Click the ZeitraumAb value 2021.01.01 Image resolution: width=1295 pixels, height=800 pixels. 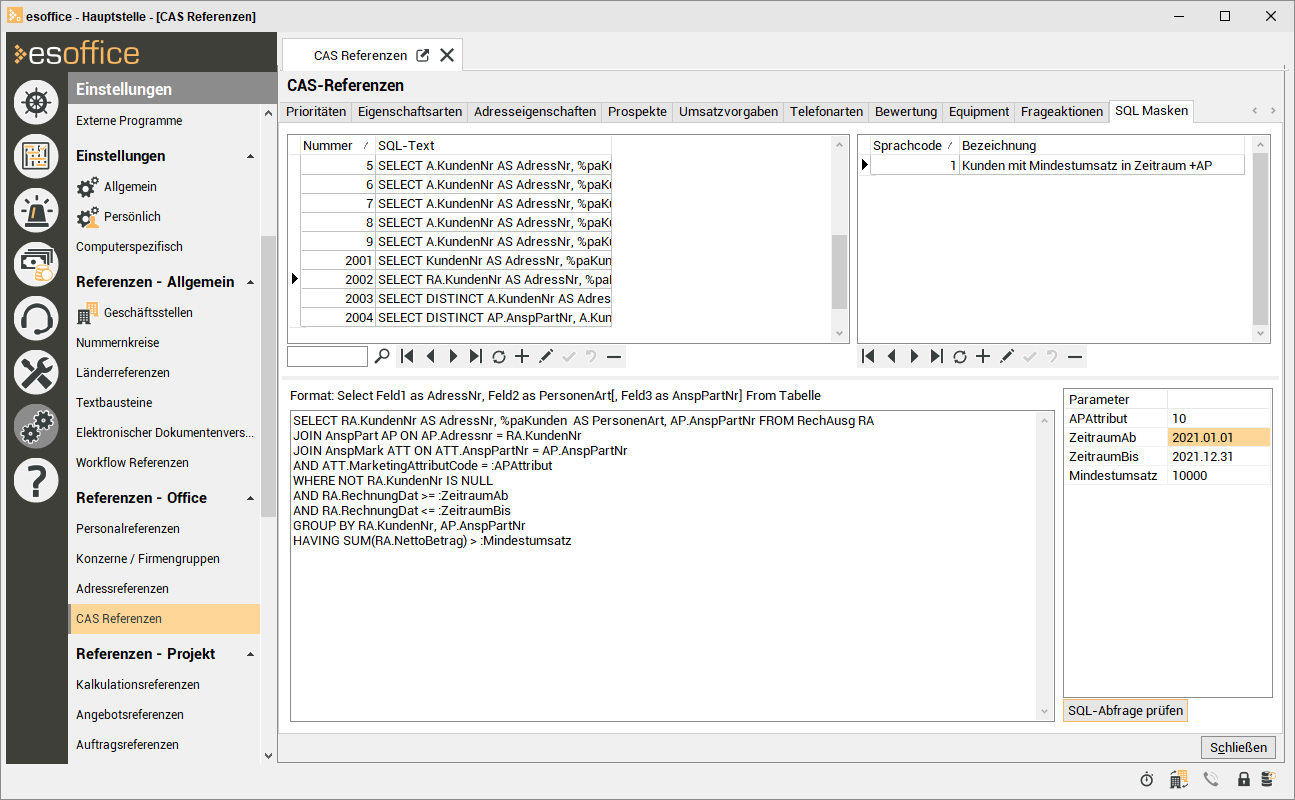tap(1218, 437)
